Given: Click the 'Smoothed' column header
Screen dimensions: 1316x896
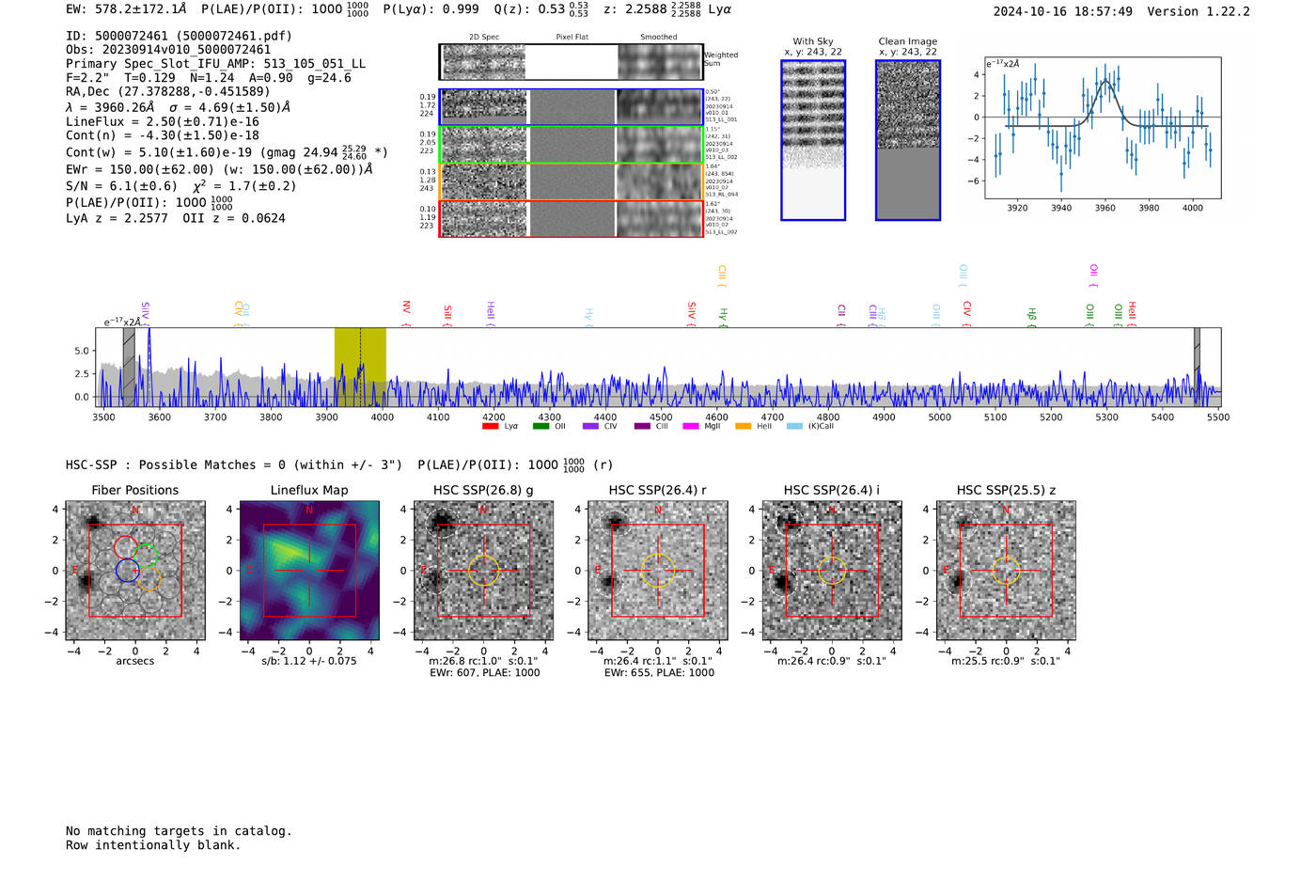Looking at the screenshot, I should (659, 38).
